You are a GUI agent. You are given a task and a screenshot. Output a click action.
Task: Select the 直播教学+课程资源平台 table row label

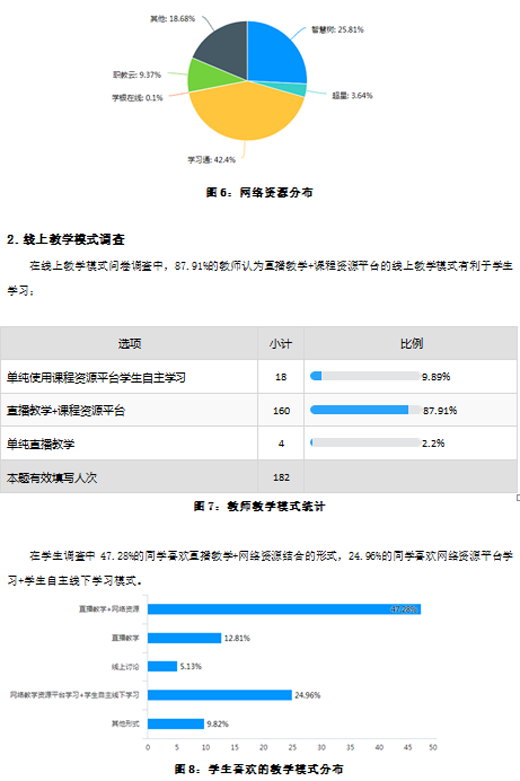coord(66,410)
